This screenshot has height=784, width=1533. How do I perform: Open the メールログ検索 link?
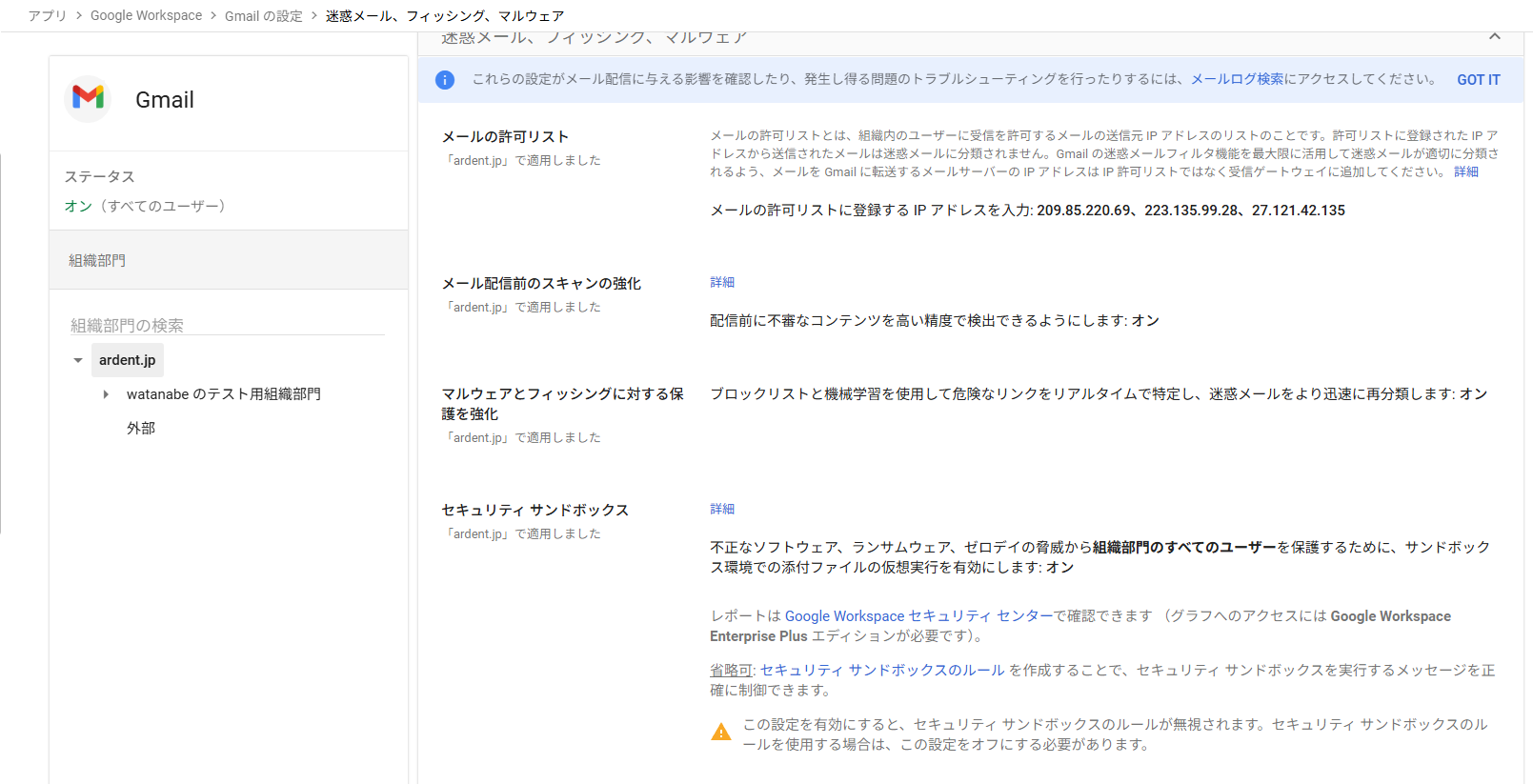coord(1238,79)
